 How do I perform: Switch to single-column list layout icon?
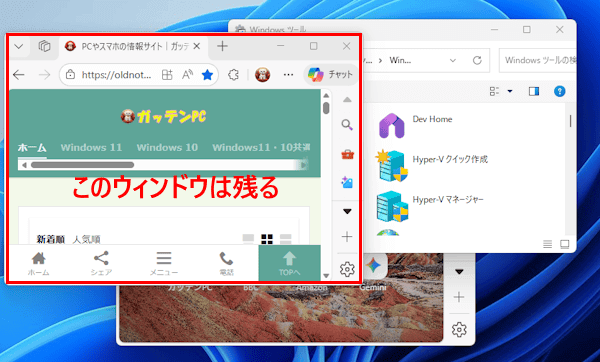click(x=248, y=239)
